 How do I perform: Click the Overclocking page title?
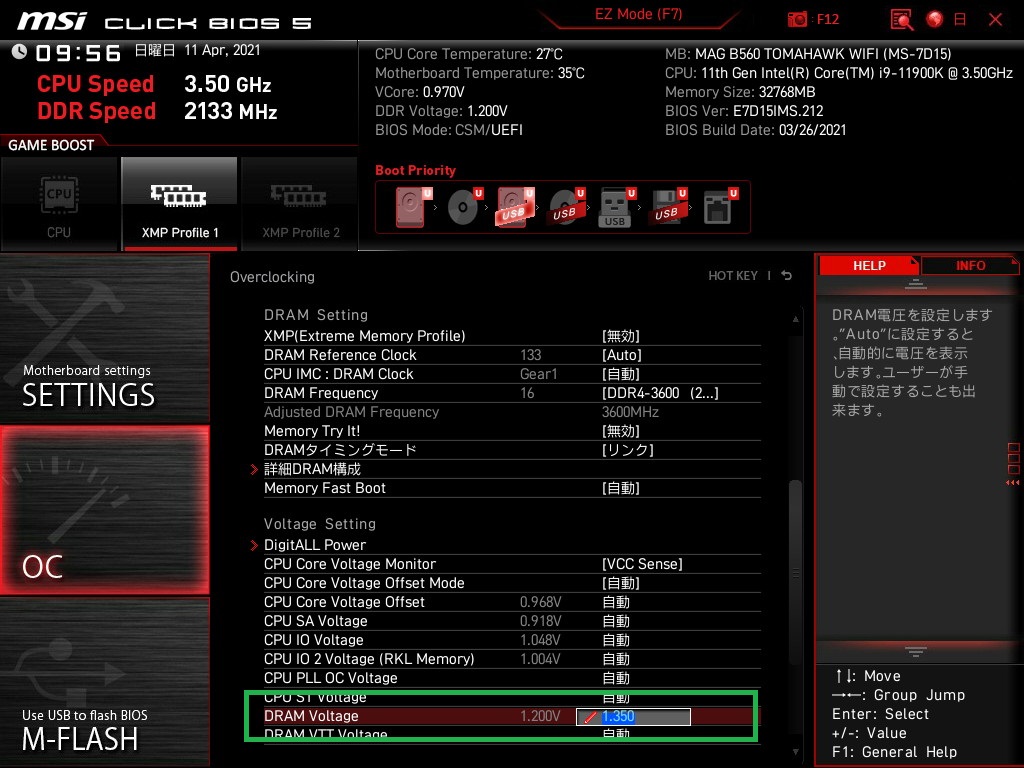[x=272, y=277]
